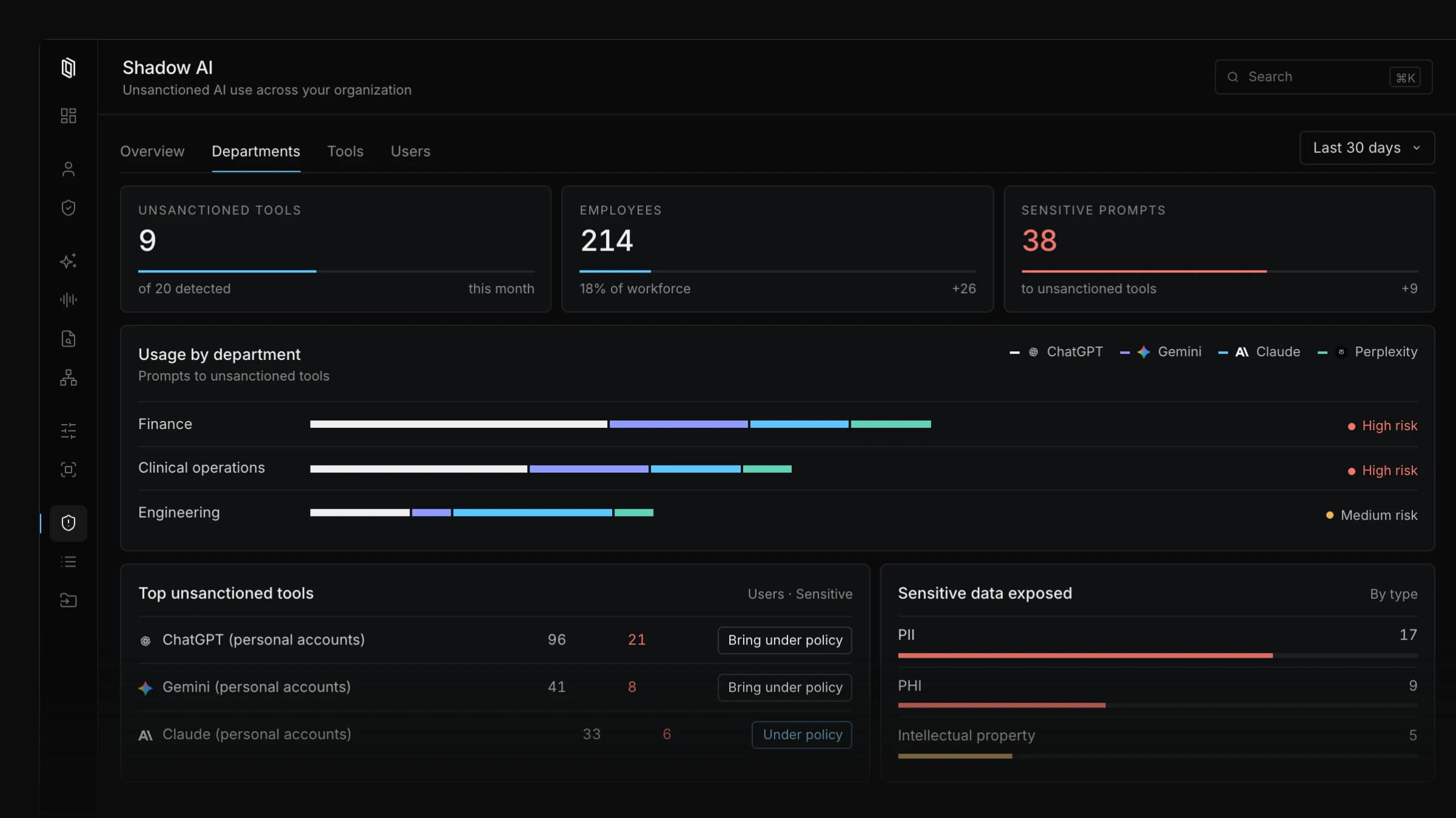Viewport: 1456px width, 818px height.
Task: Click the audio waveform icon in sidebar
Action: coord(69,299)
